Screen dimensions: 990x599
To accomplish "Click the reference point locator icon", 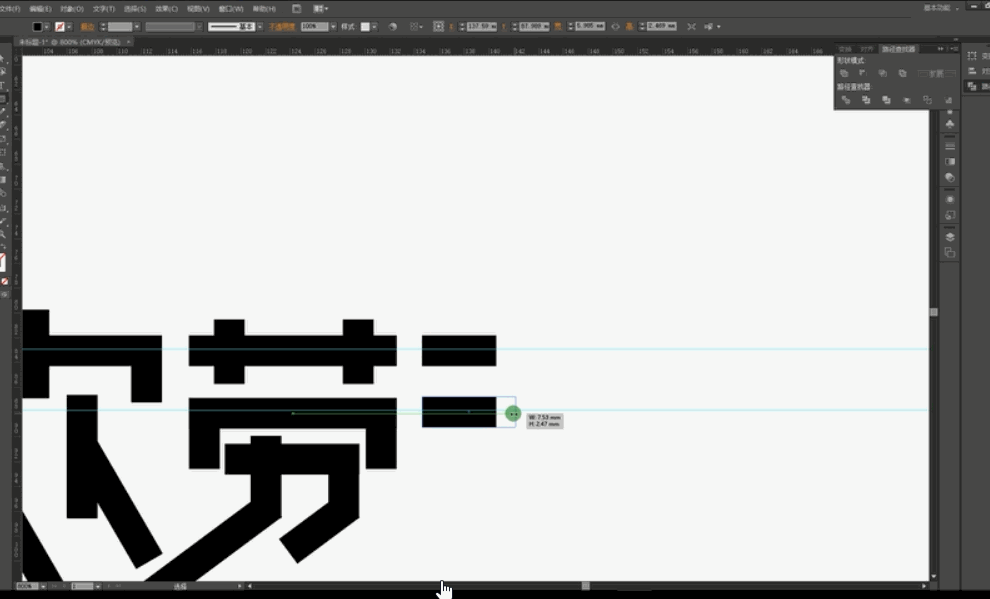I will tap(438, 27).
